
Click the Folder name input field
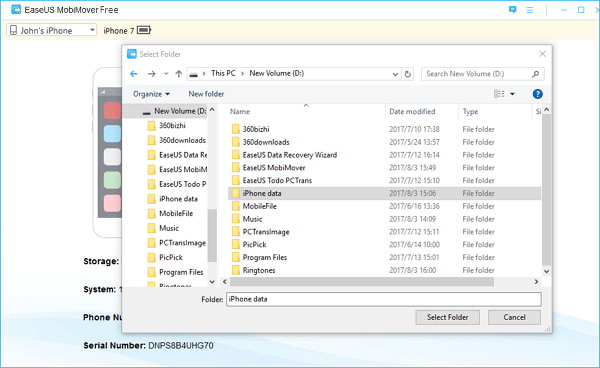coord(383,299)
